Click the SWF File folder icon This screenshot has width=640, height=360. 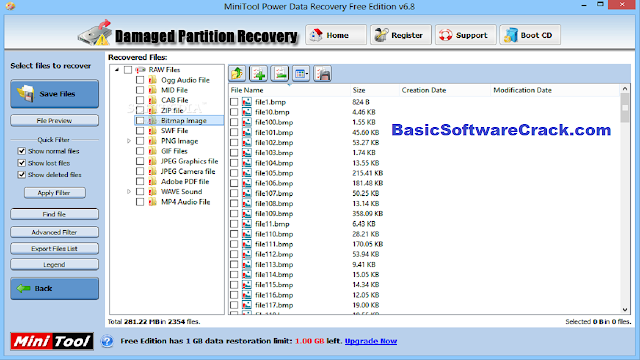153,131
